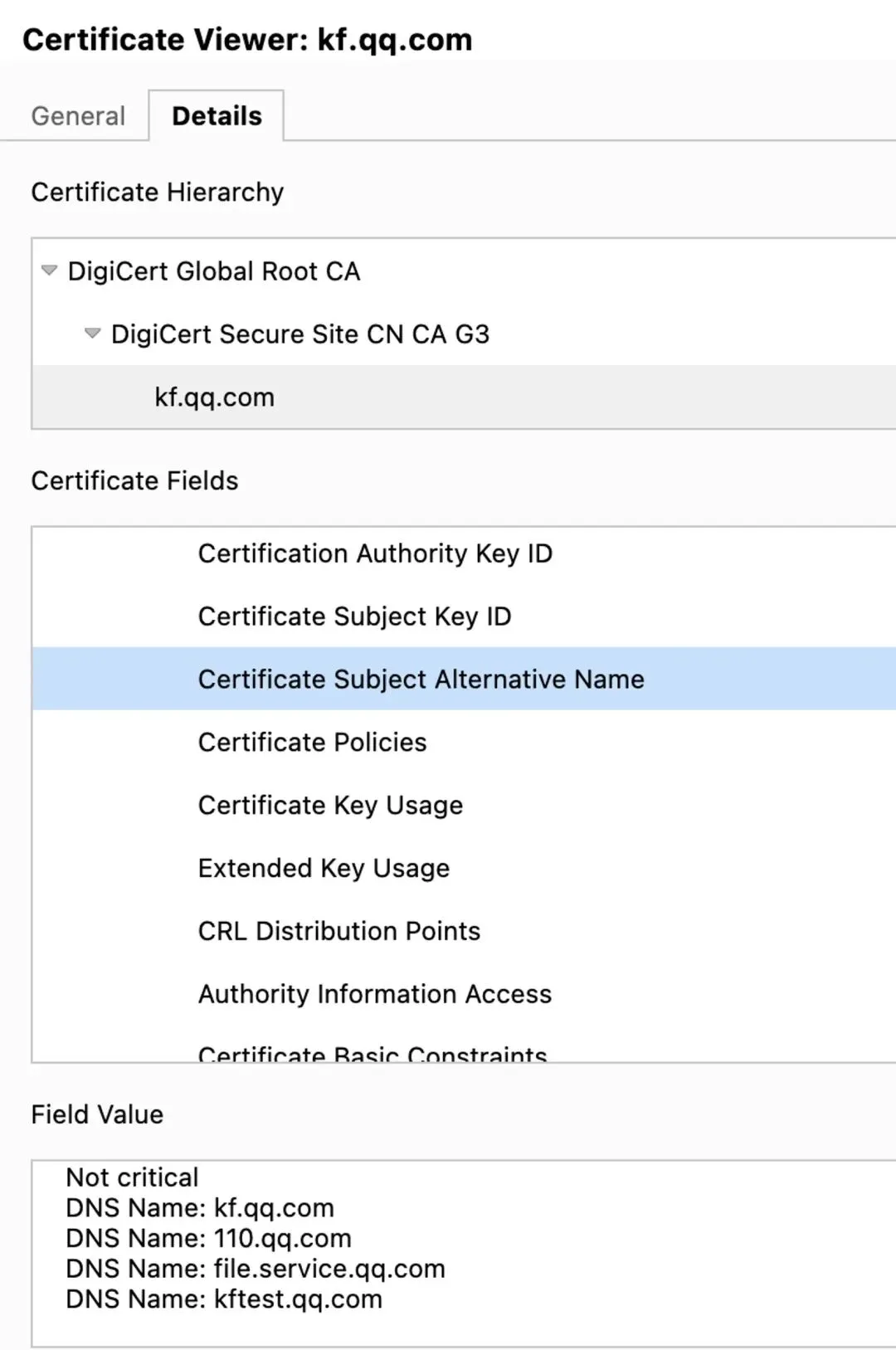The width and height of the screenshot is (896, 1350).
Task: Click the 'Not critical' line in Field Value
Action: (132, 1177)
